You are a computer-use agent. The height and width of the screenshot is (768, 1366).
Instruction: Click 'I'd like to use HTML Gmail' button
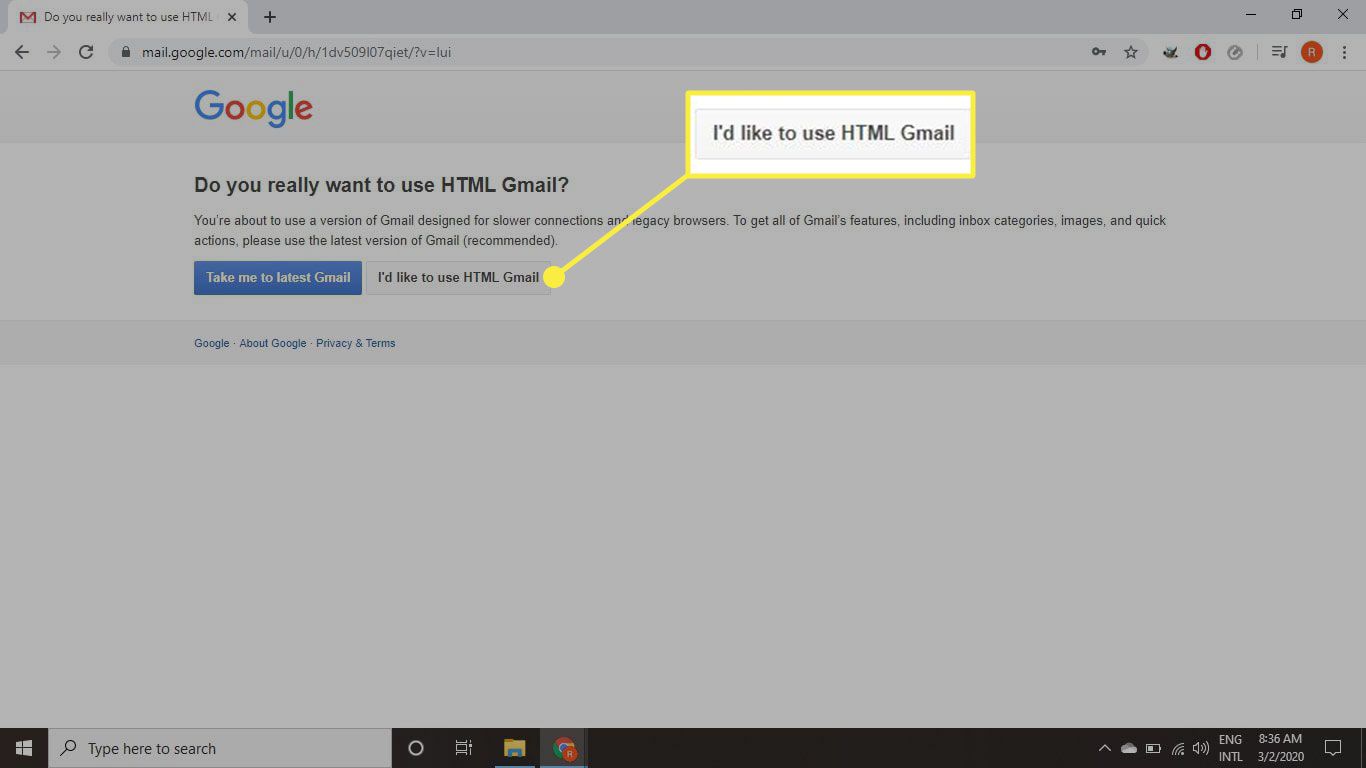pos(458,277)
